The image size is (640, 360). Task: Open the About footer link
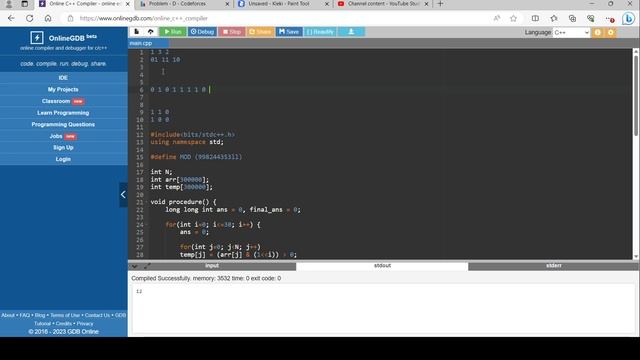pyautogui.click(x=8, y=315)
